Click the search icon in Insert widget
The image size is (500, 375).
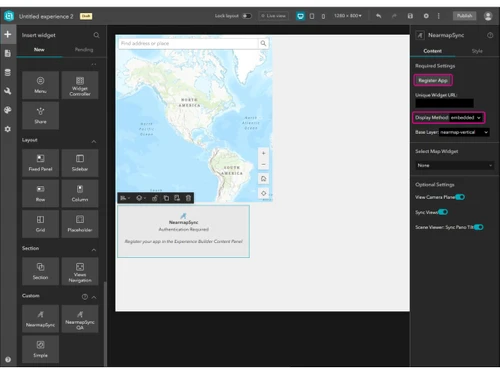click(x=96, y=35)
